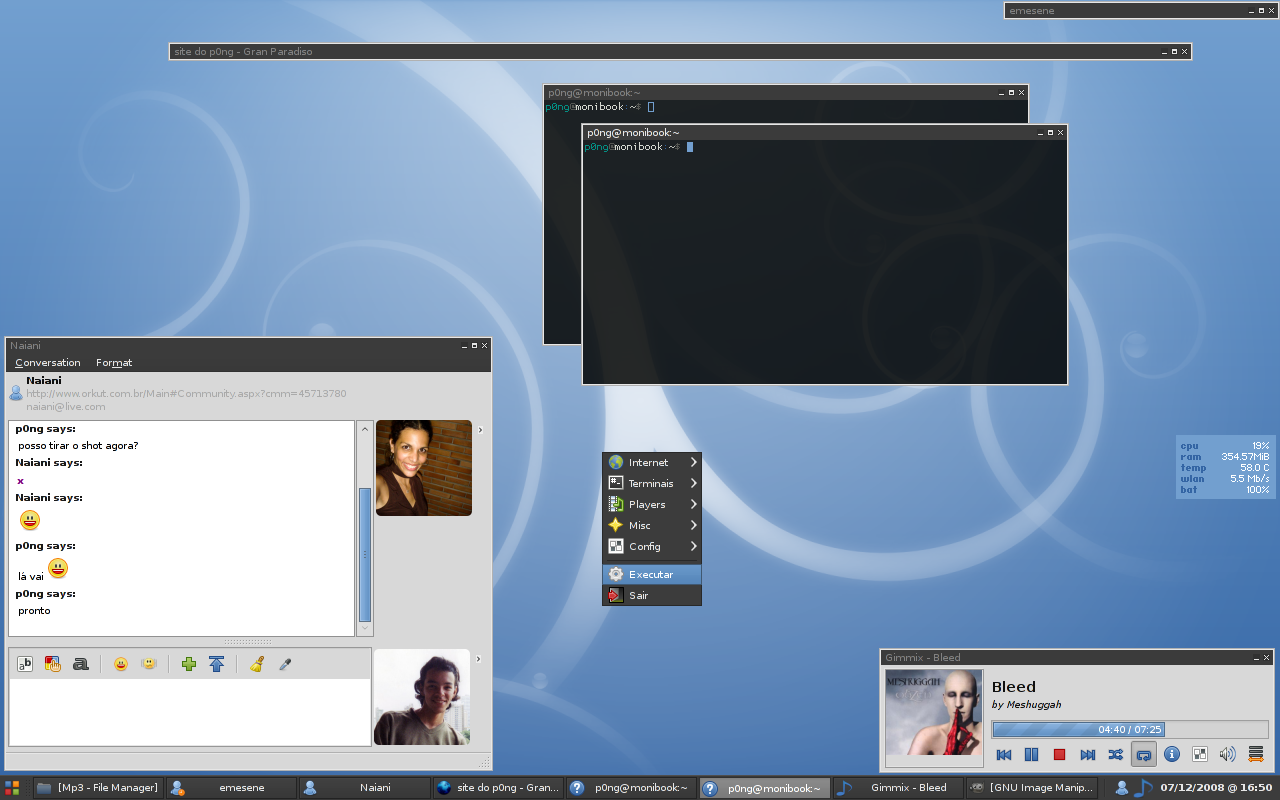
Task: Click the color dropper icon in chat toolbar
Action: (x=285, y=664)
